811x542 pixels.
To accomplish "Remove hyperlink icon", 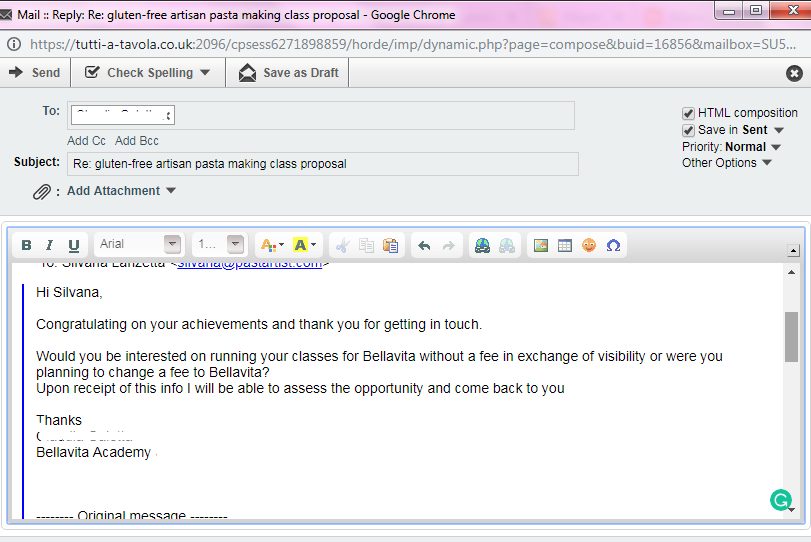I will 507,245.
